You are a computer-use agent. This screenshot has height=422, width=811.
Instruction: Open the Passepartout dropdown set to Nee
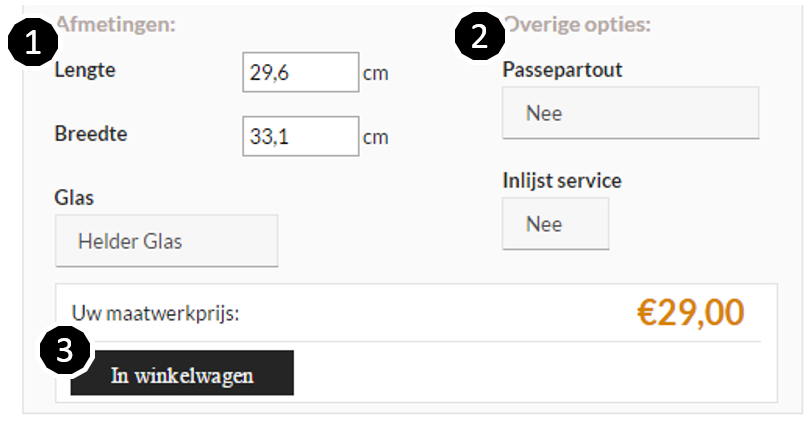click(630, 113)
